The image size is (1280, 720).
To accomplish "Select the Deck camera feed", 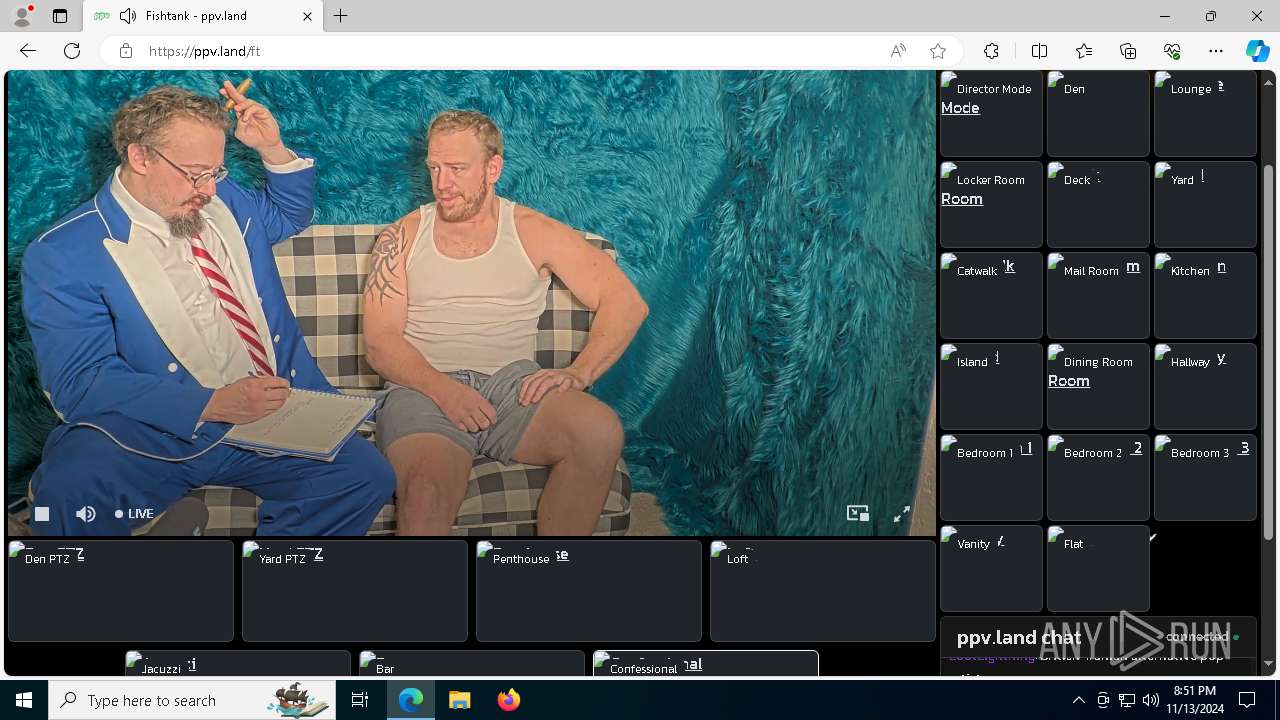I will tap(1098, 204).
